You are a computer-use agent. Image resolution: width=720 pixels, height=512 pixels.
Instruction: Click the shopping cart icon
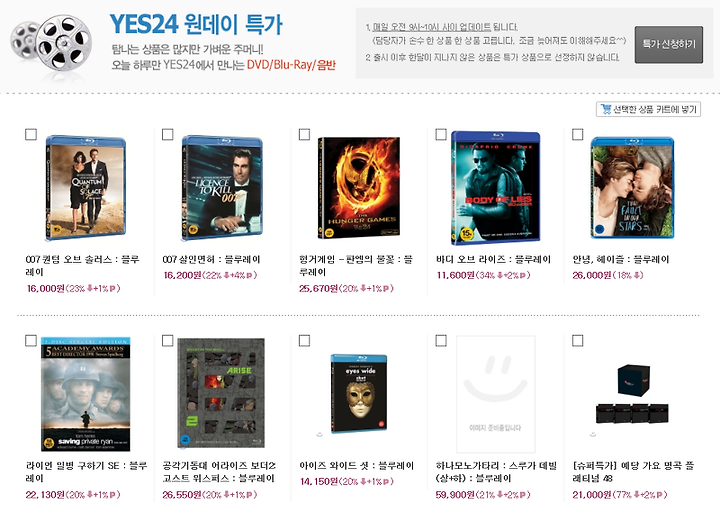click(x=606, y=109)
